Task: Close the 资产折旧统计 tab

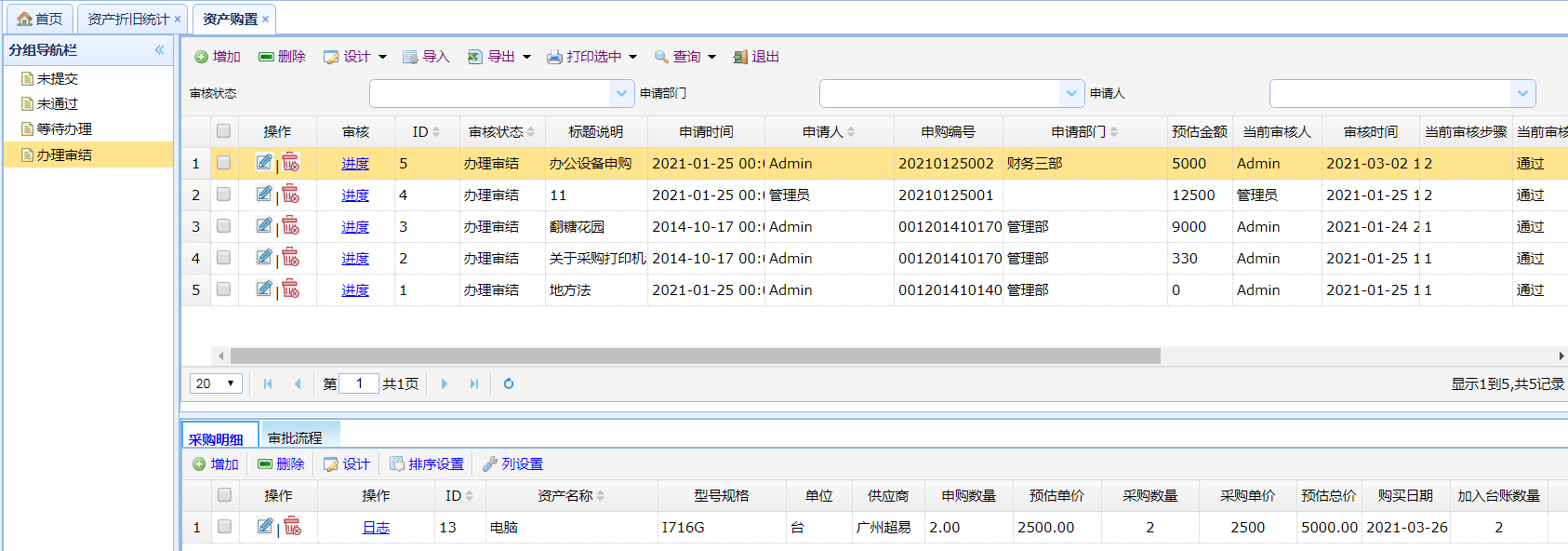Action: coord(178,20)
